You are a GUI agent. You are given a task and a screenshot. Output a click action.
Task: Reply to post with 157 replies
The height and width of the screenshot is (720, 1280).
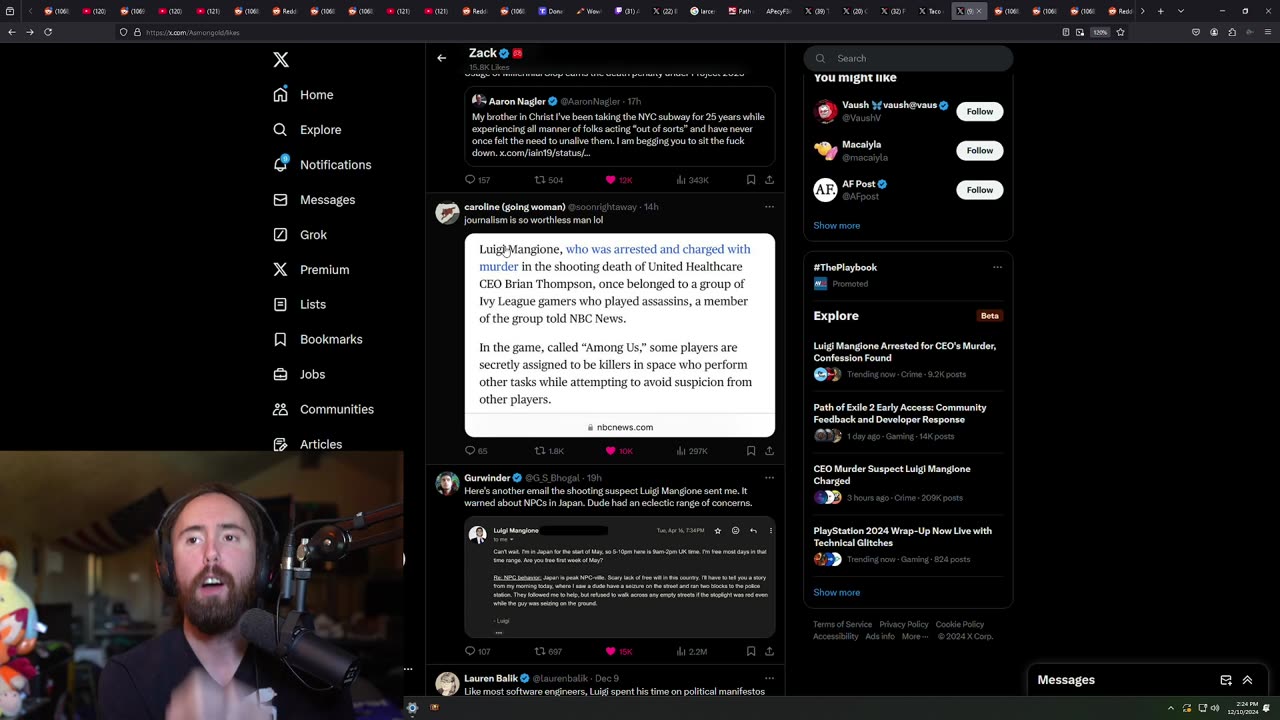(x=477, y=180)
